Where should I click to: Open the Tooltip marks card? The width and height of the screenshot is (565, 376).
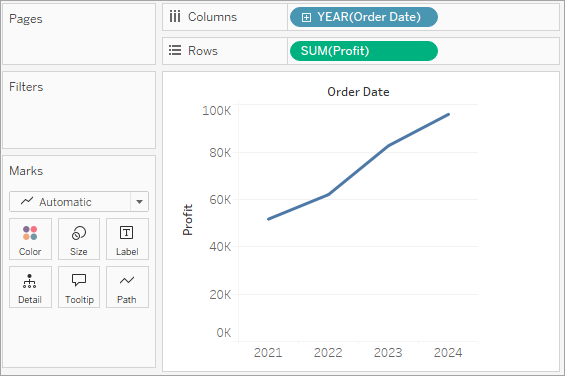pos(79,287)
